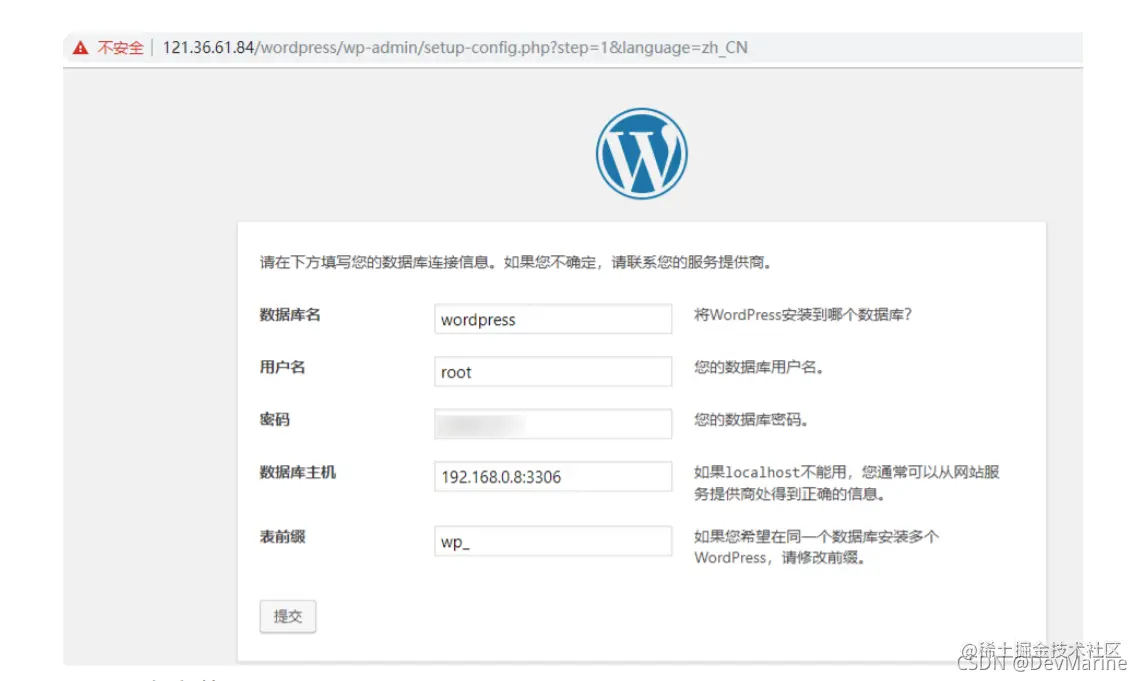
Task: Click the hint 将WordPress安装到哪个数据库?
Action: (803, 315)
